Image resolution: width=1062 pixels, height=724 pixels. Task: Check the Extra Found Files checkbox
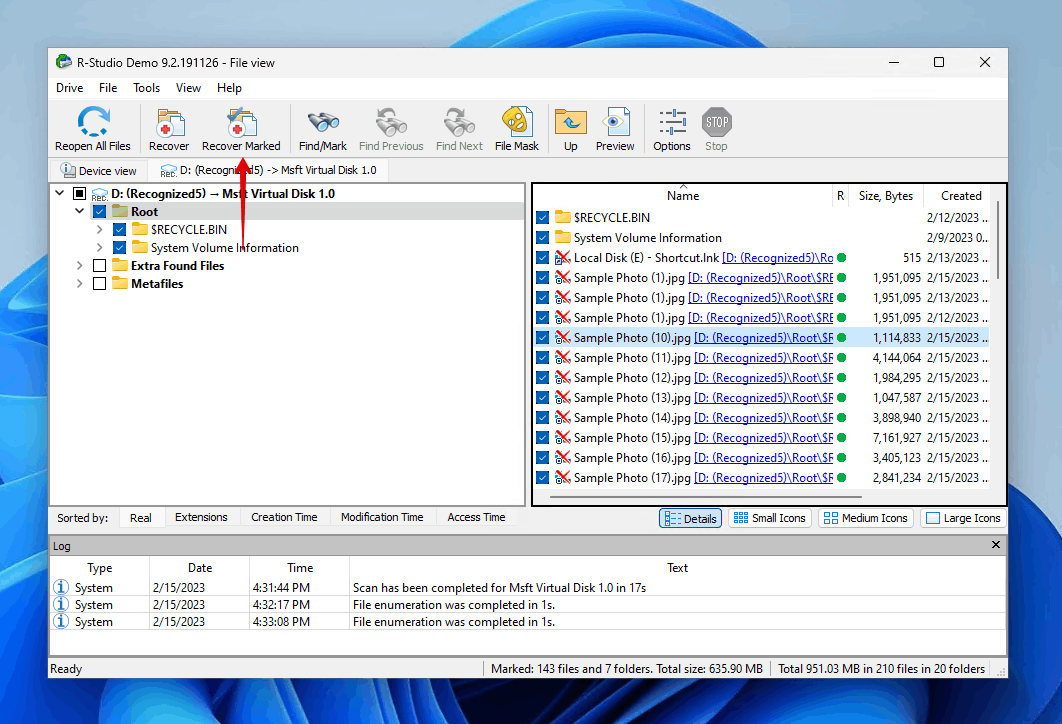(x=100, y=265)
